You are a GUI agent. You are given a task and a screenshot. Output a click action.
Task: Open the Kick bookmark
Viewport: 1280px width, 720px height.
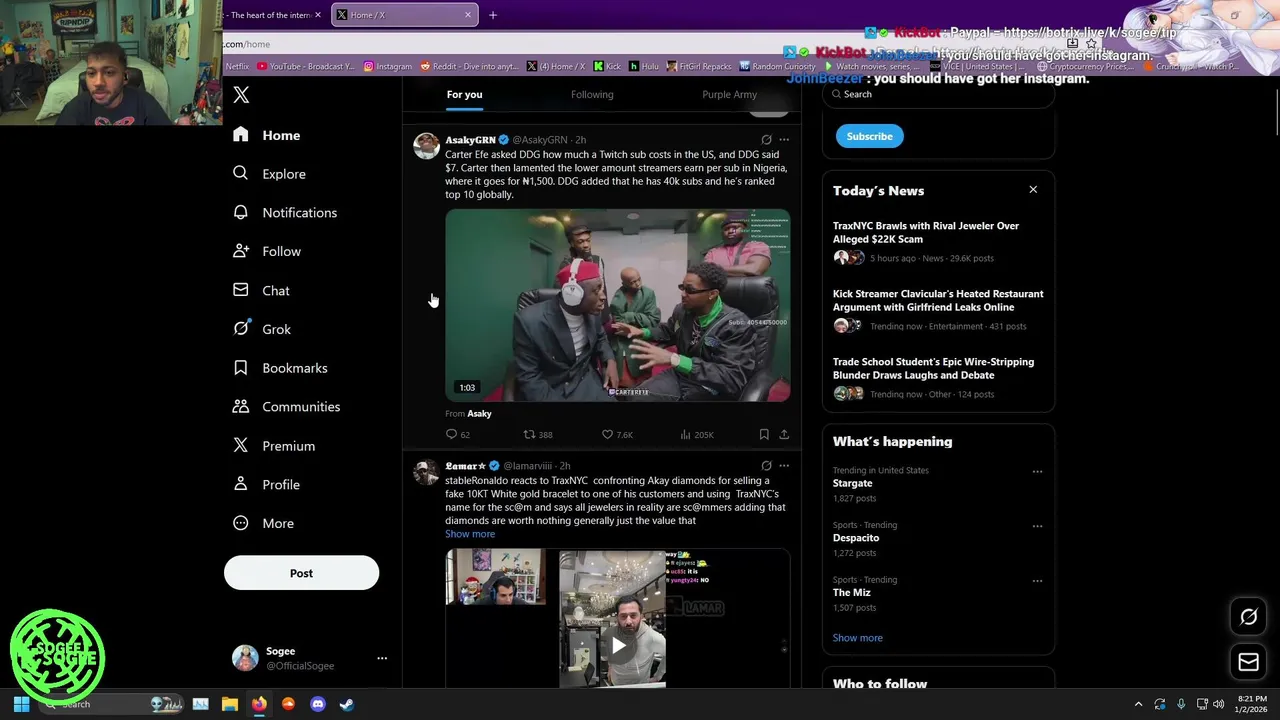tap(607, 66)
